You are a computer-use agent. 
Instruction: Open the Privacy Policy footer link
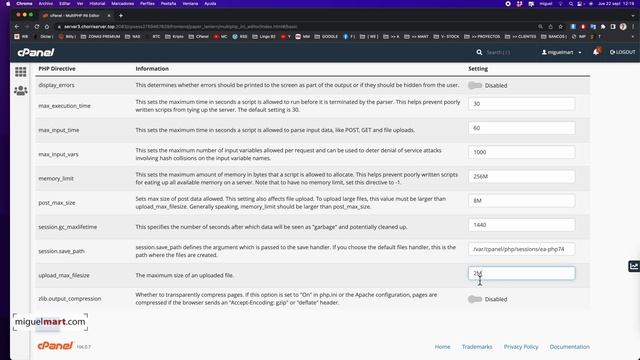521,347
